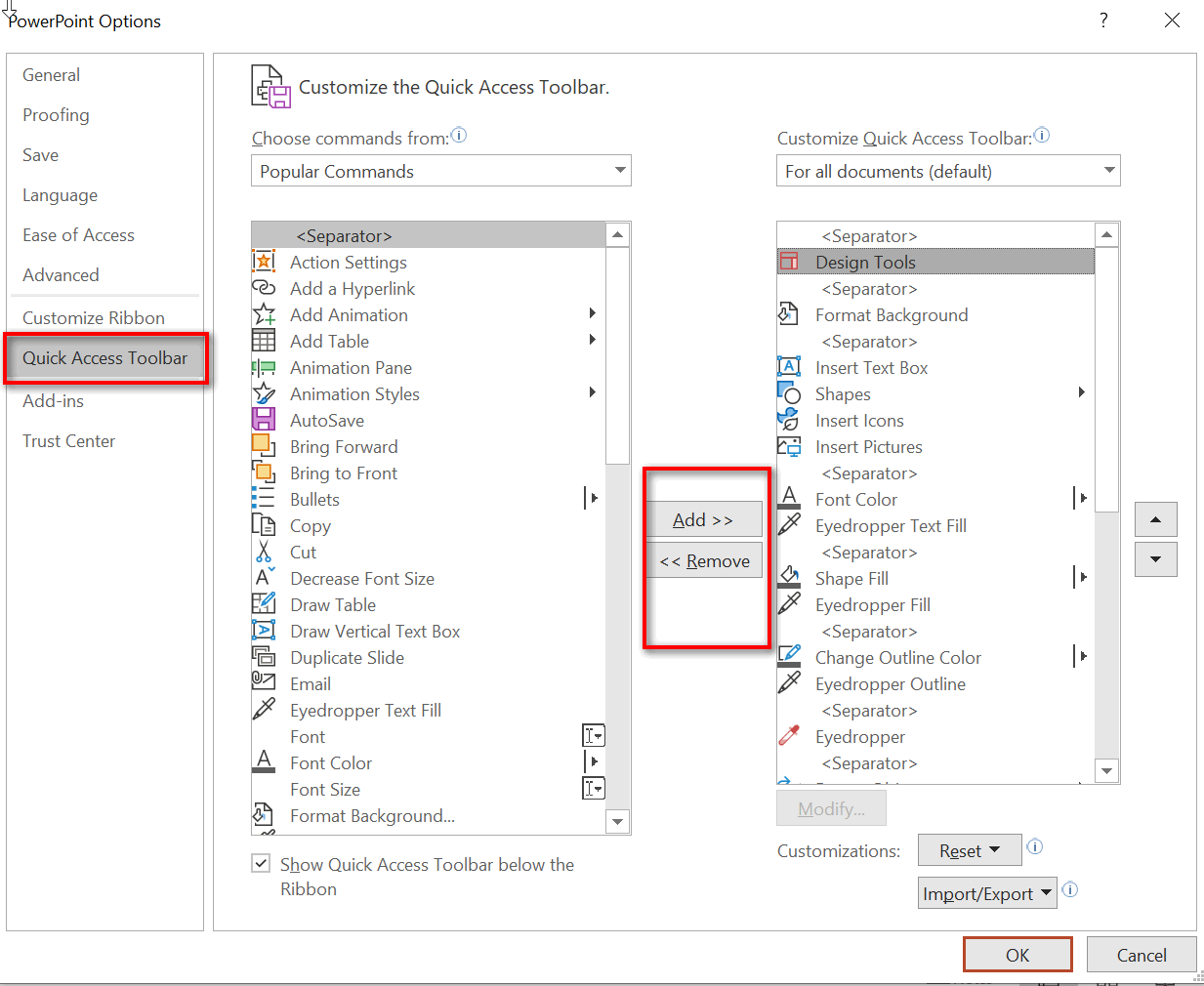Open the Proofing options category

point(56,115)
